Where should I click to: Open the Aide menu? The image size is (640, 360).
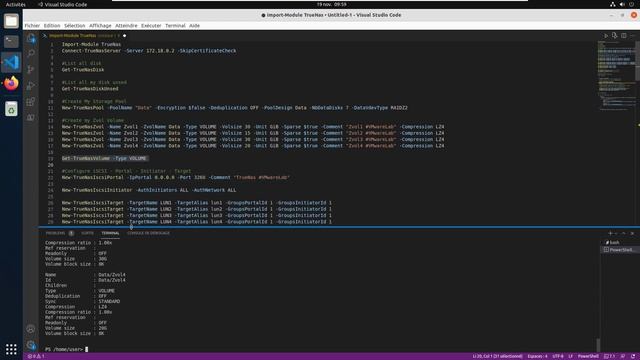pos(194,25)
